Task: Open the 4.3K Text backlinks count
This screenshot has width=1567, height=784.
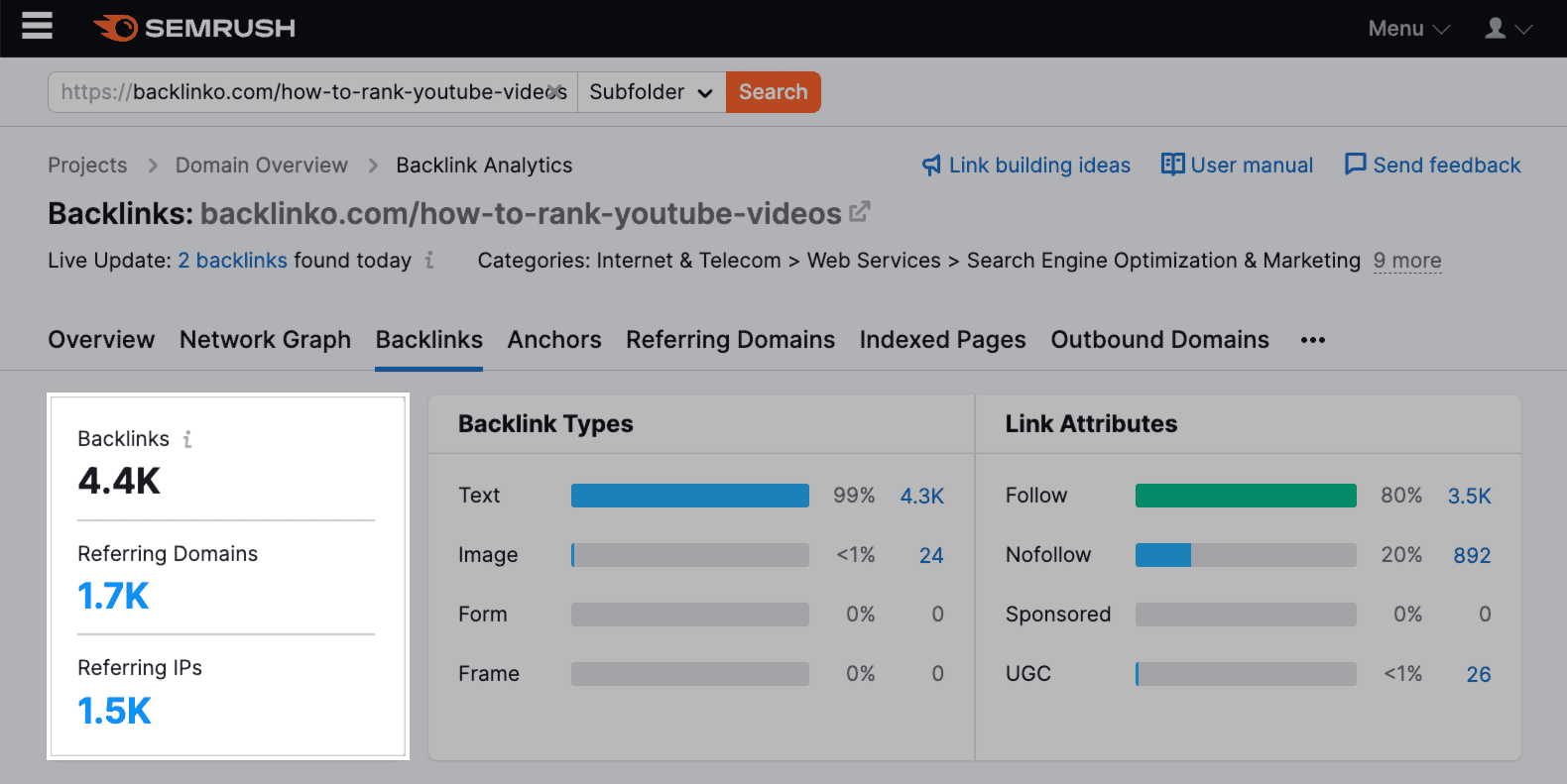Action: (921, 496)
